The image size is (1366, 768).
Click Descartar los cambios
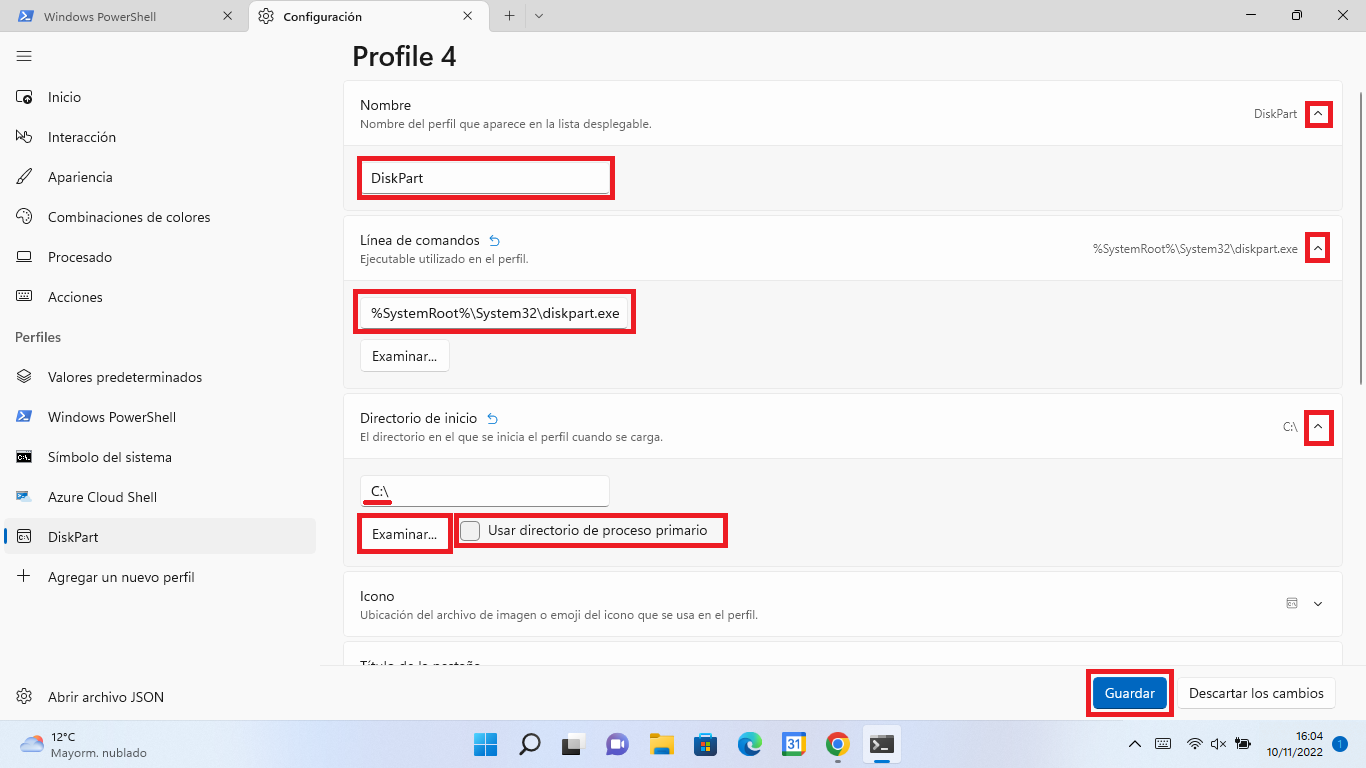pyautogui.click(x=1256, y=693)
